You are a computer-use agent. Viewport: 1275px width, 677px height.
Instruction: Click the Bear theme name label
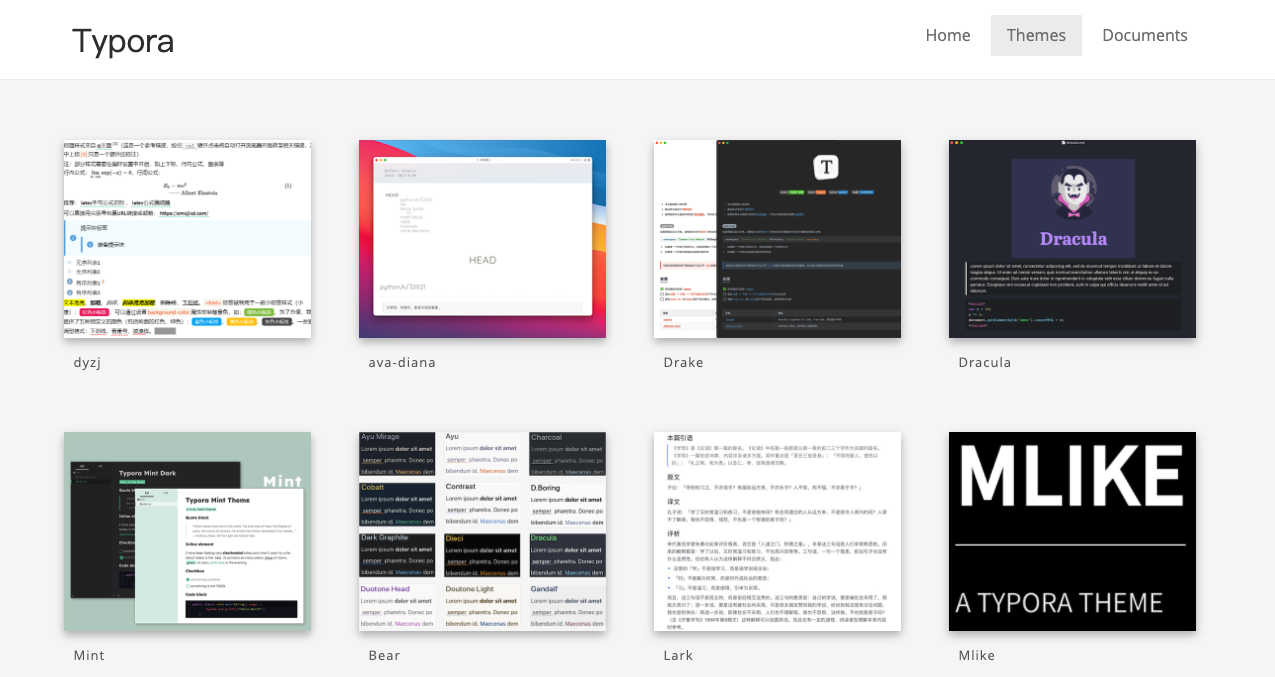click(384, 655)
